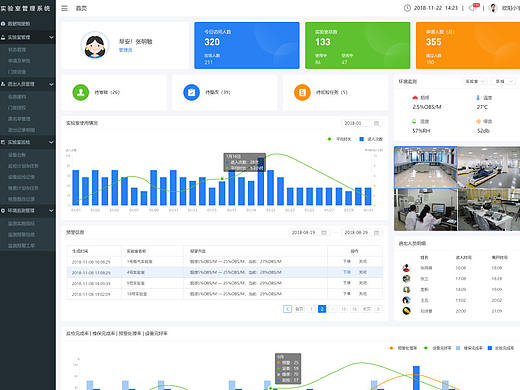520x390 pixels.
Task: Click the icon beside 进出人员管理 in sidebar
Action: [x=3, y=84]
